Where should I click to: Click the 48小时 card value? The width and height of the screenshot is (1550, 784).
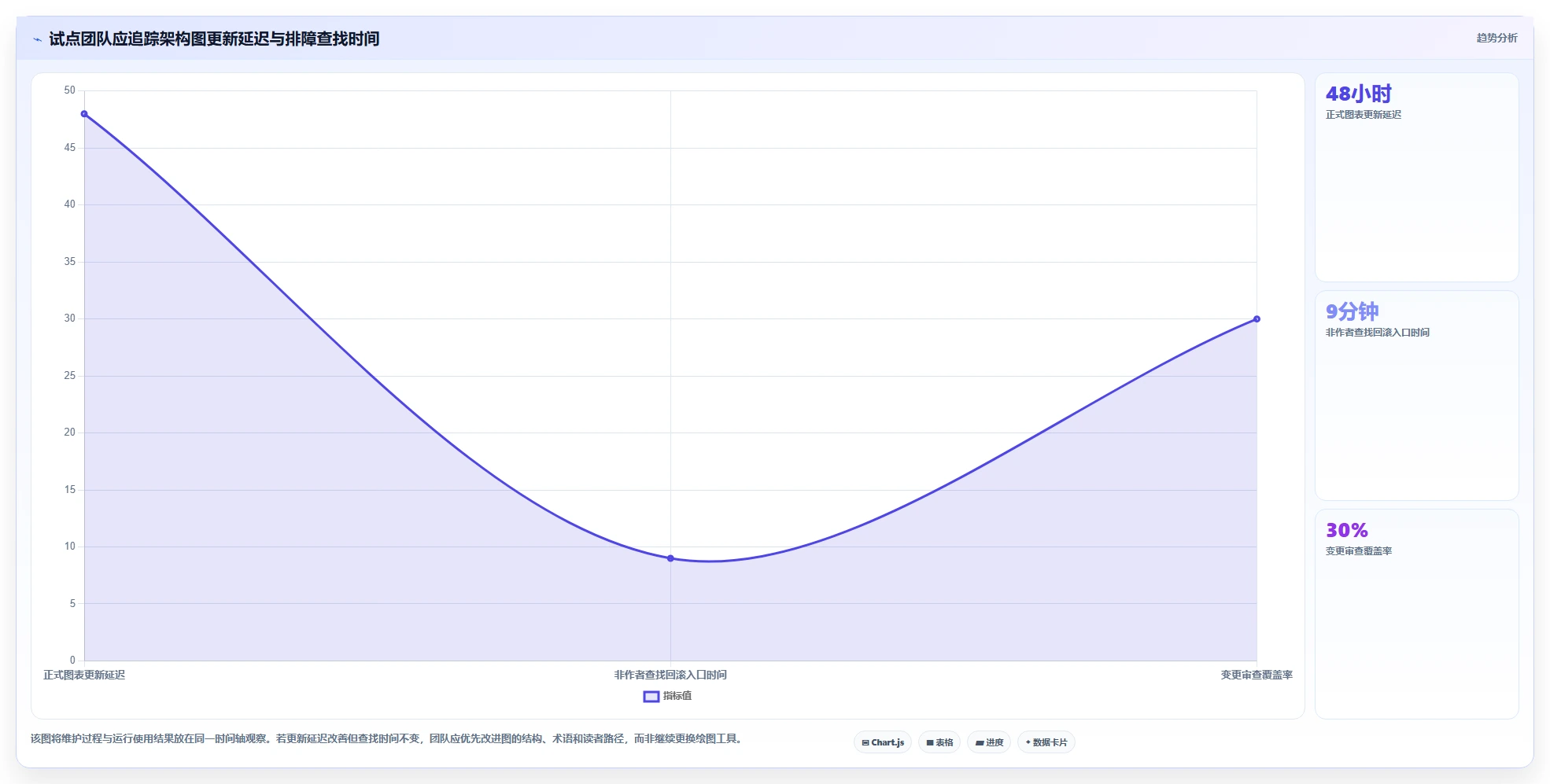1359,94
